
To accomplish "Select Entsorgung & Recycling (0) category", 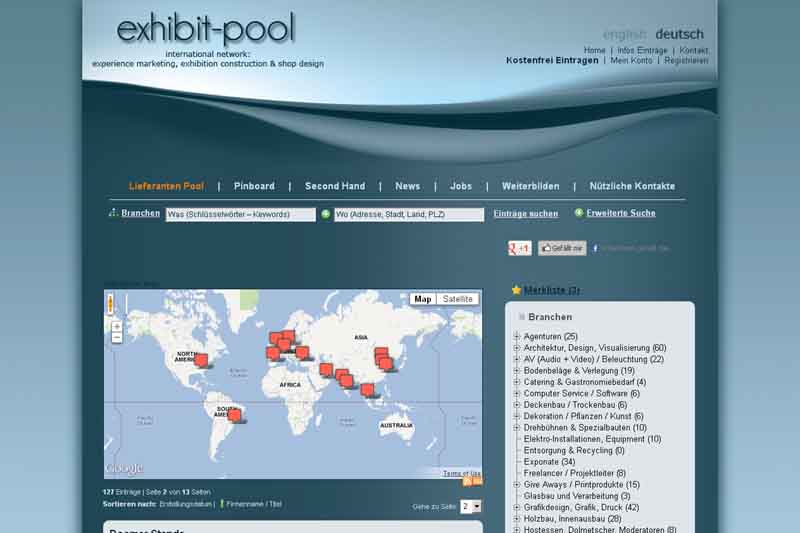I will (574, 450).
